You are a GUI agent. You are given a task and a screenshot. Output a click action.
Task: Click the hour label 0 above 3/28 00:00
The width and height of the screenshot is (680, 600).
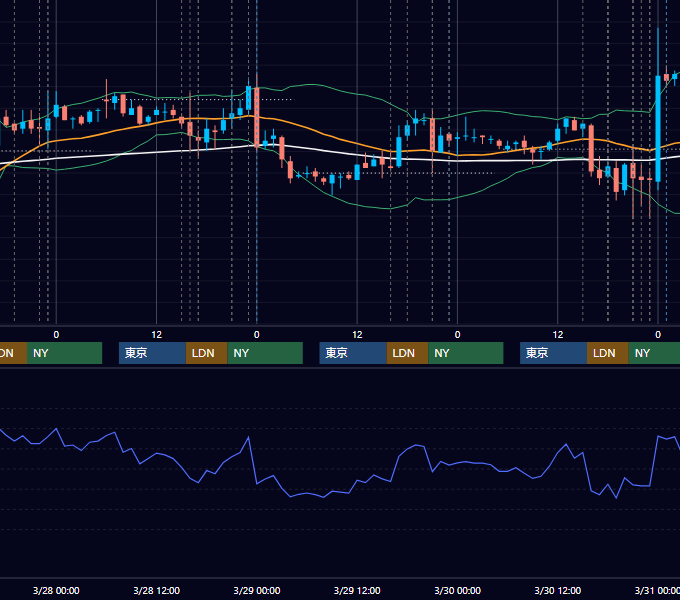coord(56,335)
